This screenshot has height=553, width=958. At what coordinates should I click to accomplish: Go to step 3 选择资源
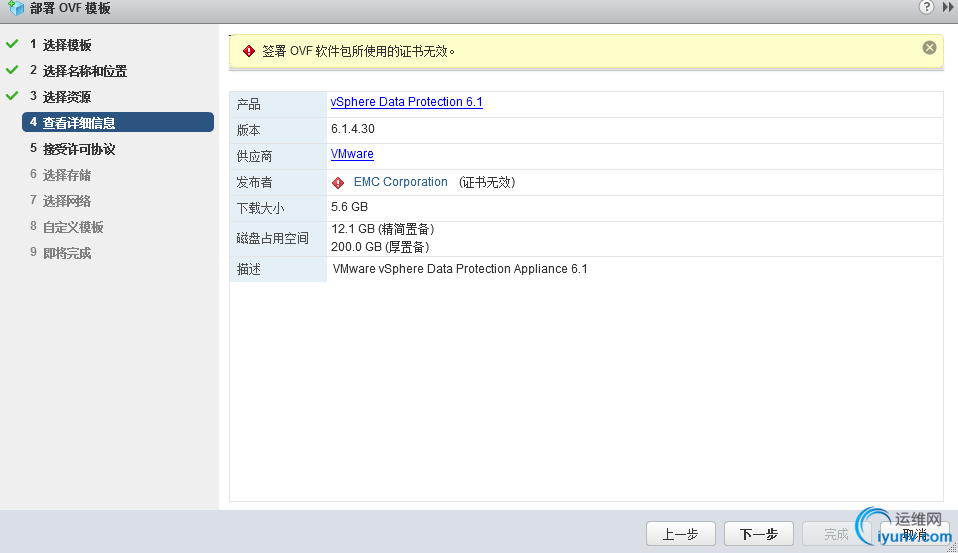(60, 97)
